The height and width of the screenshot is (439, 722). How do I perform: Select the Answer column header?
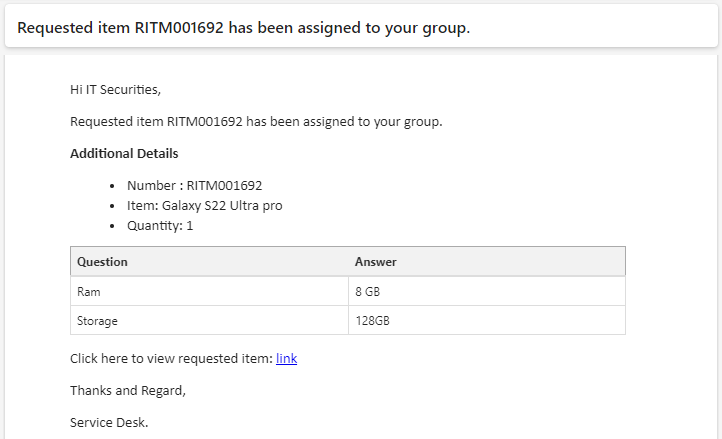point(487,262)
